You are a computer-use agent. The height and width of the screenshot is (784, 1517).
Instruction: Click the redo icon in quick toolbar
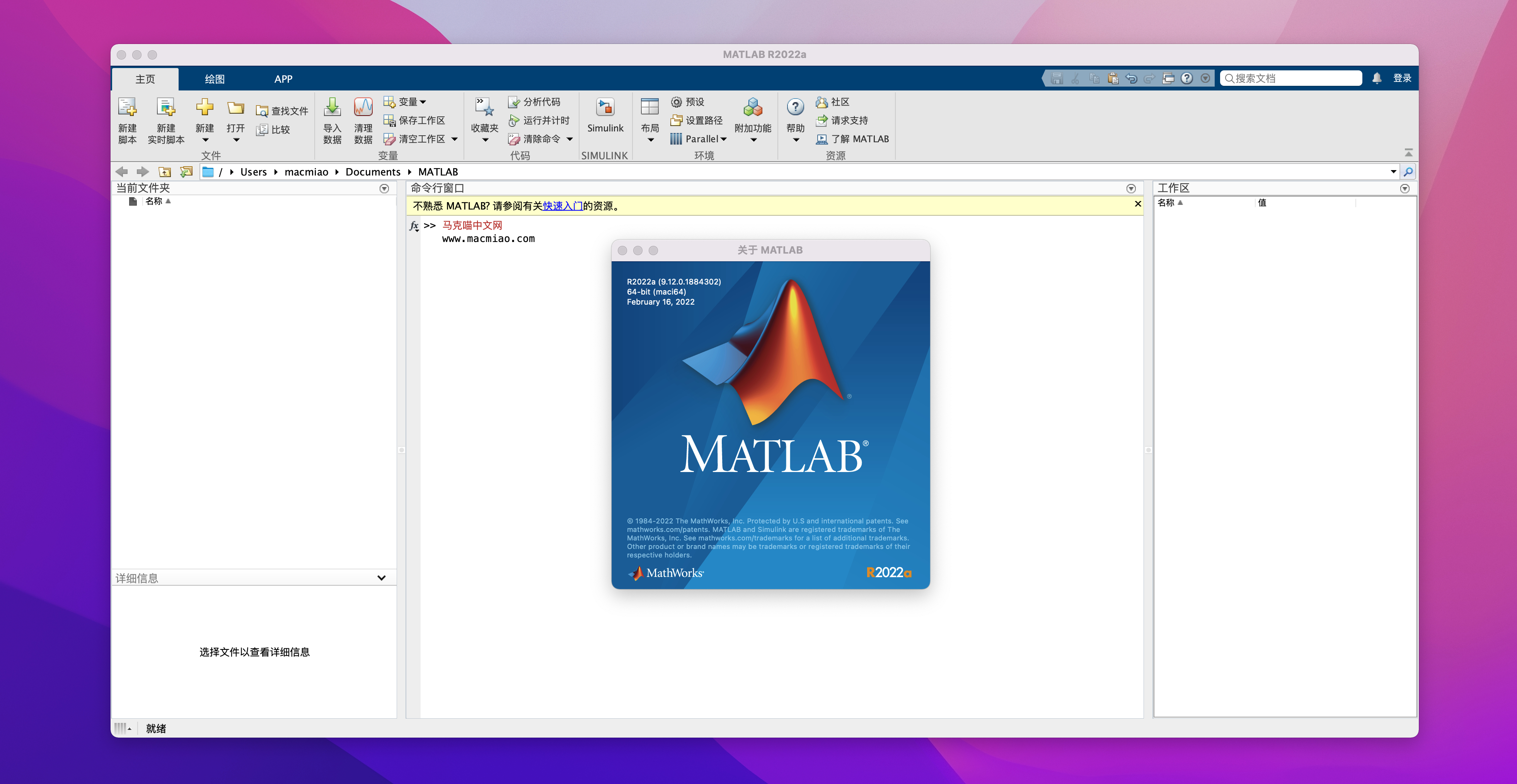tap(1149, 78)
